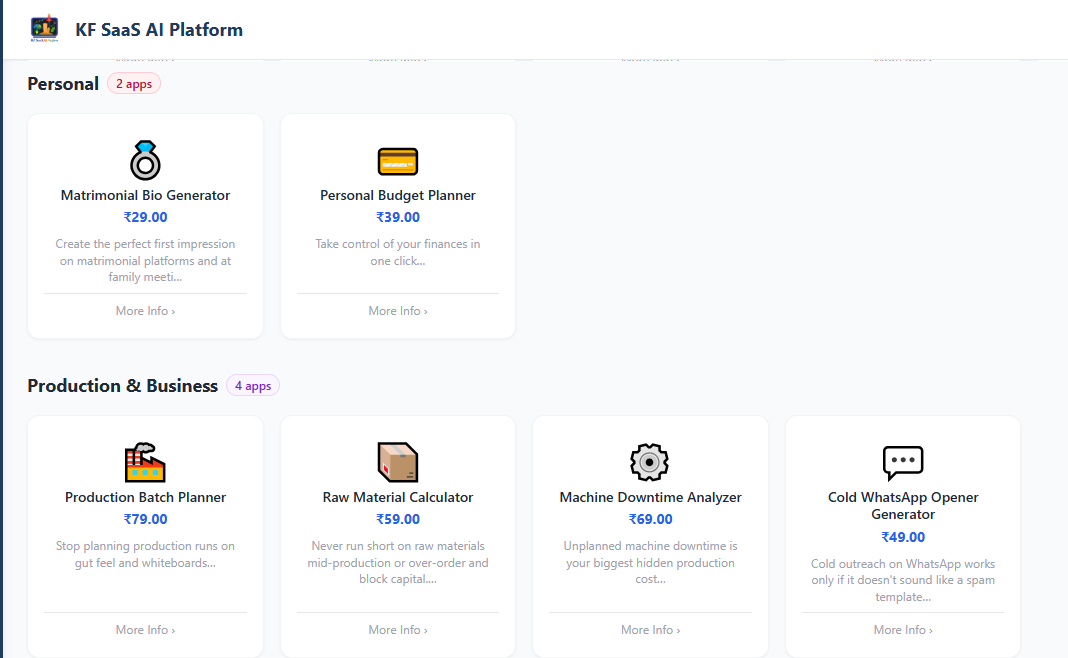Open More Info for Cold WhatsApp Opener Generator
Screen dimensions: 1068x658
click(x=902, y=629)
